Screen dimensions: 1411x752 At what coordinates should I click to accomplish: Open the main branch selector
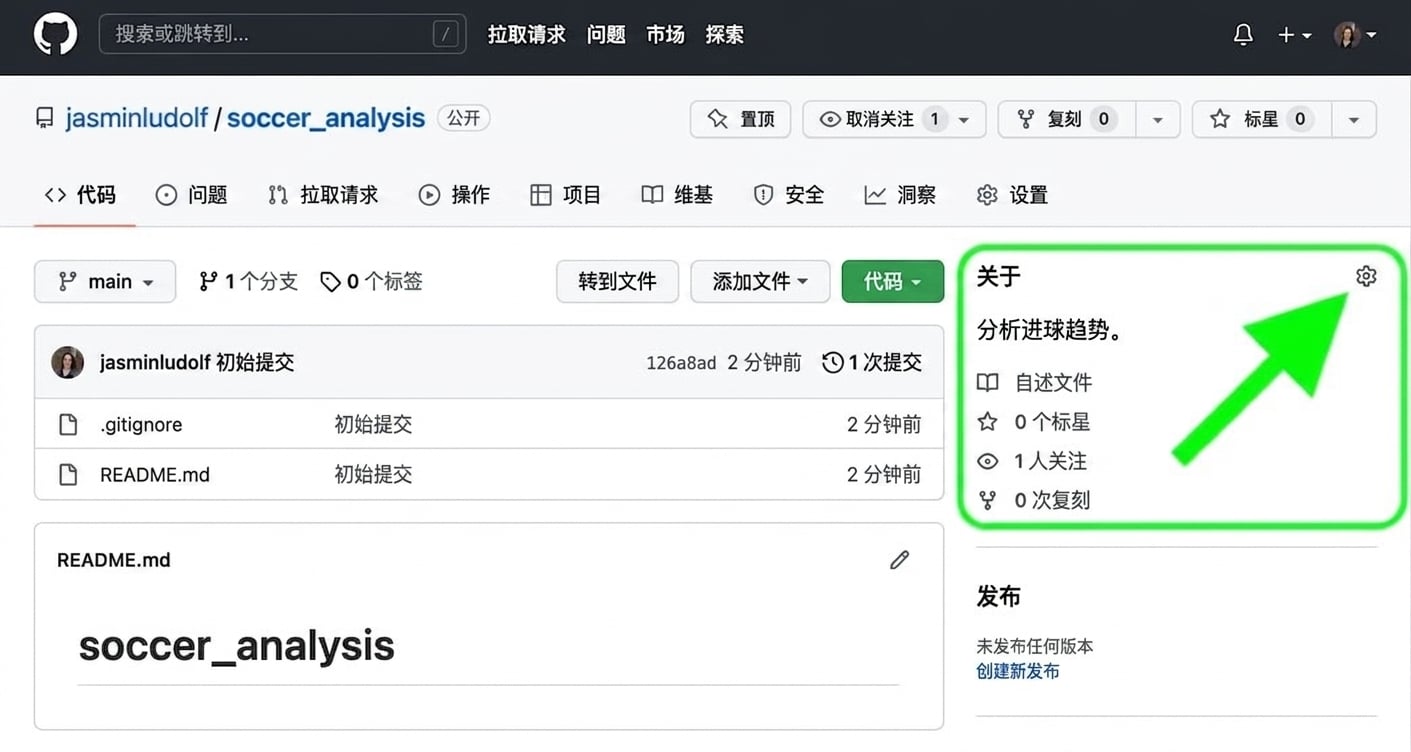tap(105, 281)
